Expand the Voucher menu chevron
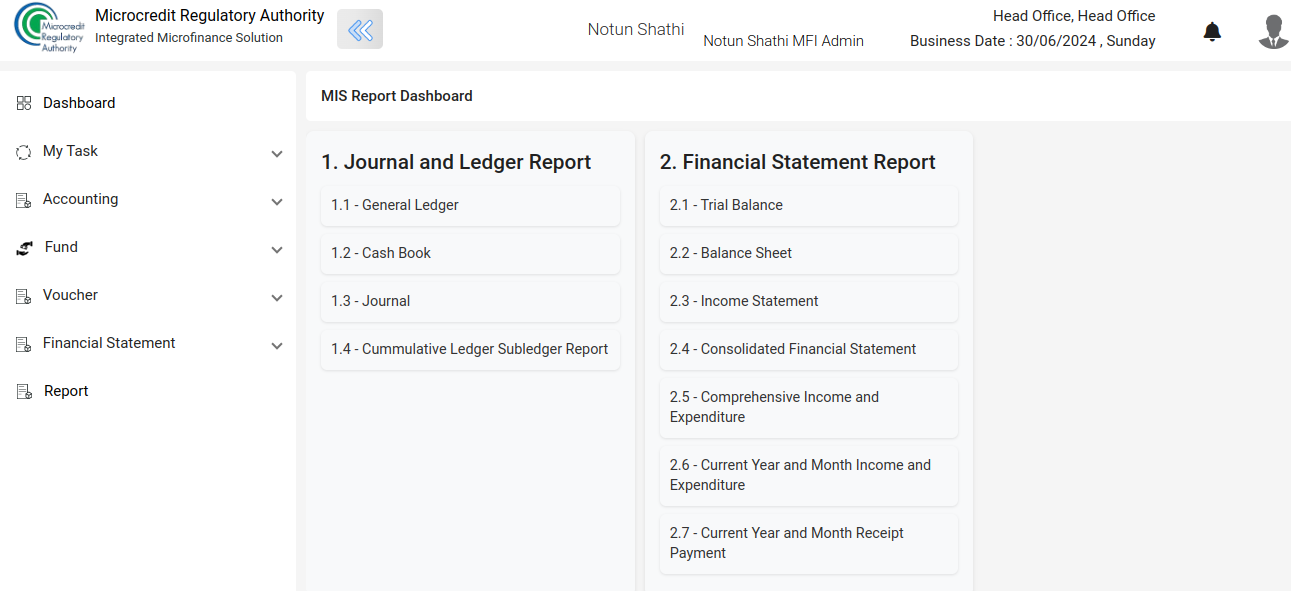The height and width of the screenshot is (591, 1291). click(x=277, y=298)
